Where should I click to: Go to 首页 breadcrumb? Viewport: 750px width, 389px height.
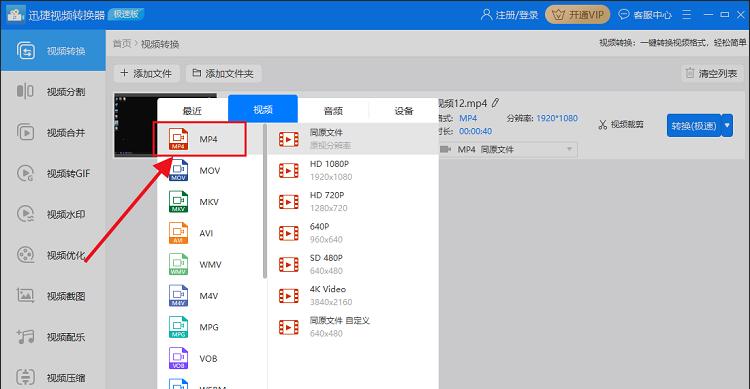coord(122,44)
